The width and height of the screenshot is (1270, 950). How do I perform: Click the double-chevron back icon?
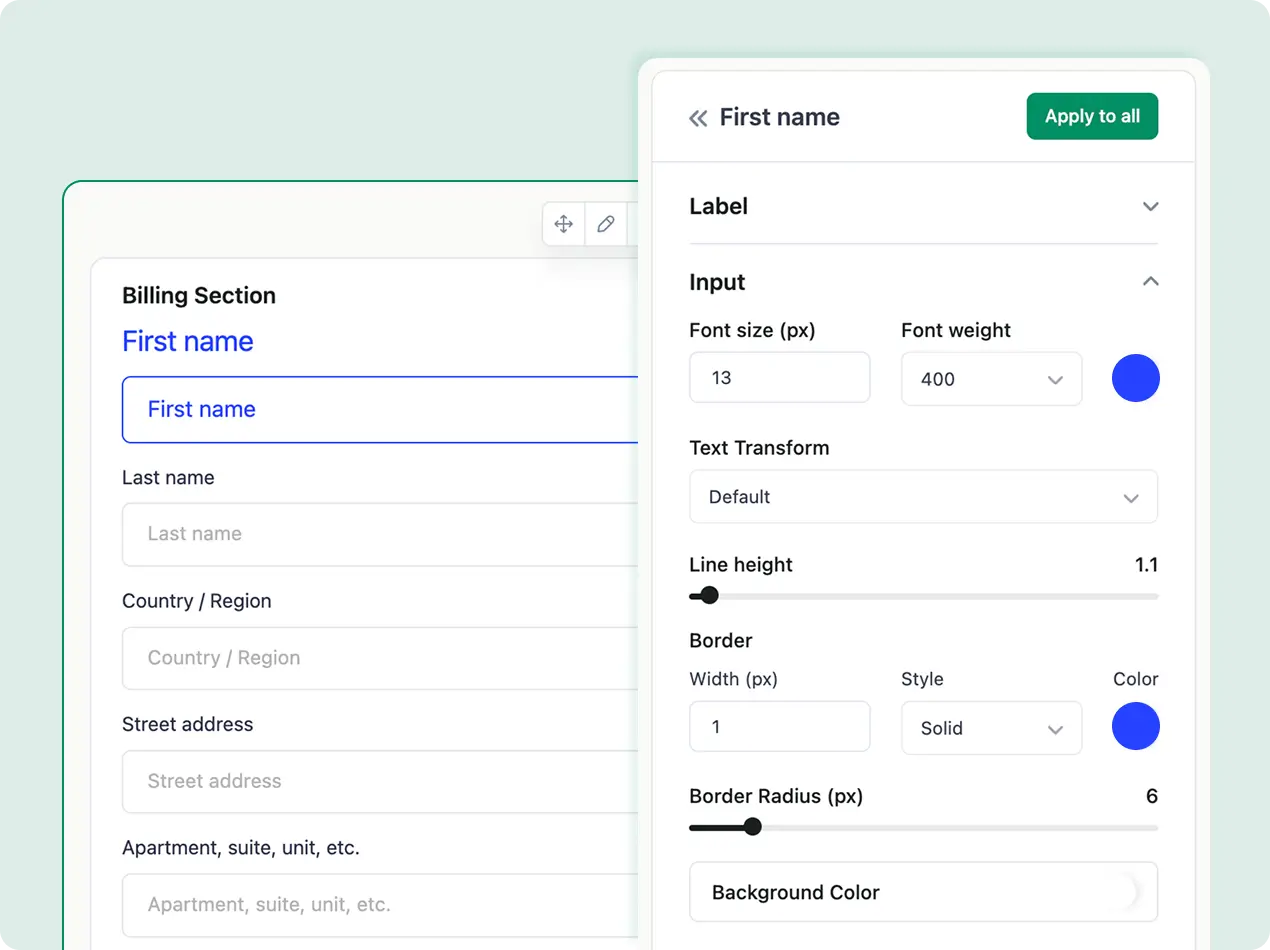(698, 118)
